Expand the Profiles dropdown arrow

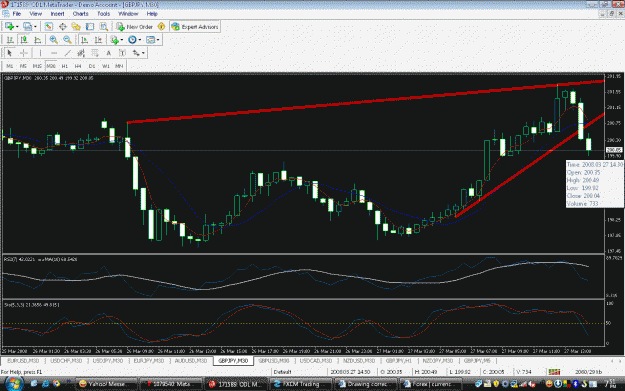[x=35, y=27]
